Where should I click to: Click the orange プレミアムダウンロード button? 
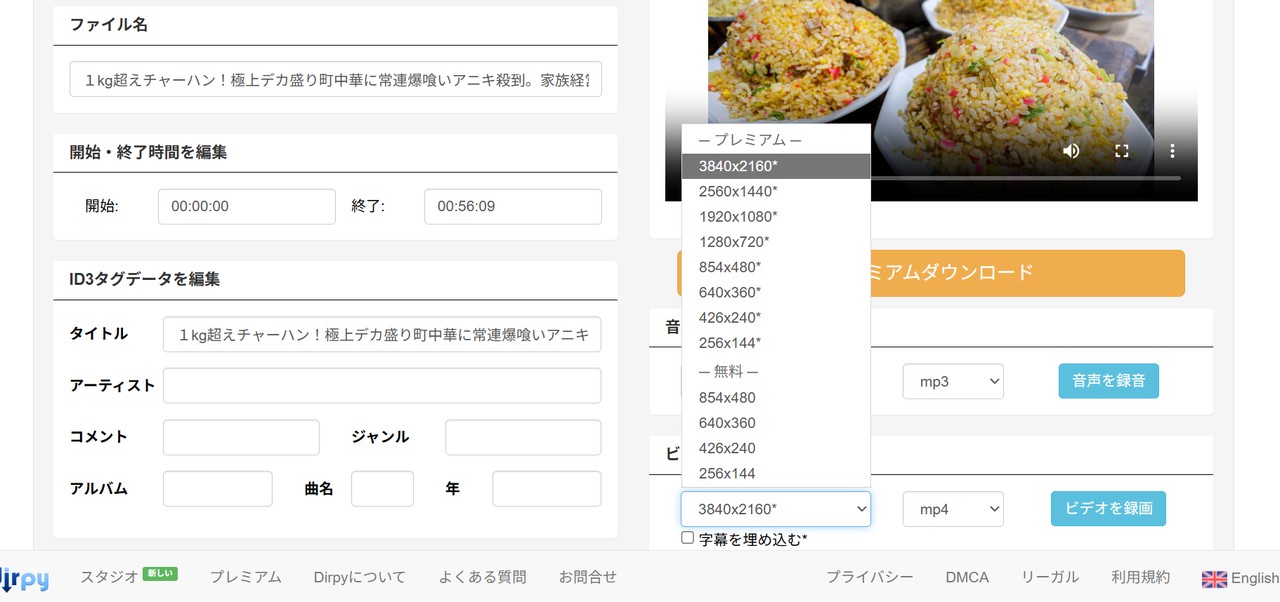point(1000,273)
